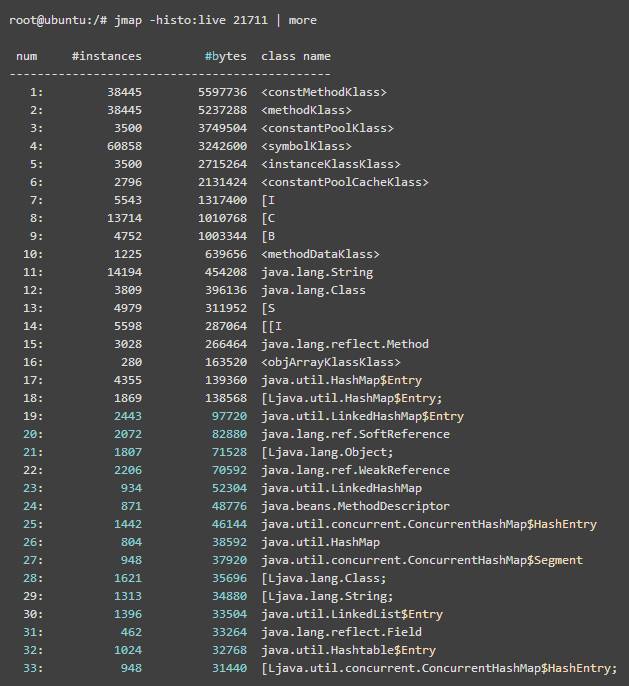Click the instances value 2796
The width and height of the screenshot is (629, 686).
(x=128, y=182)
